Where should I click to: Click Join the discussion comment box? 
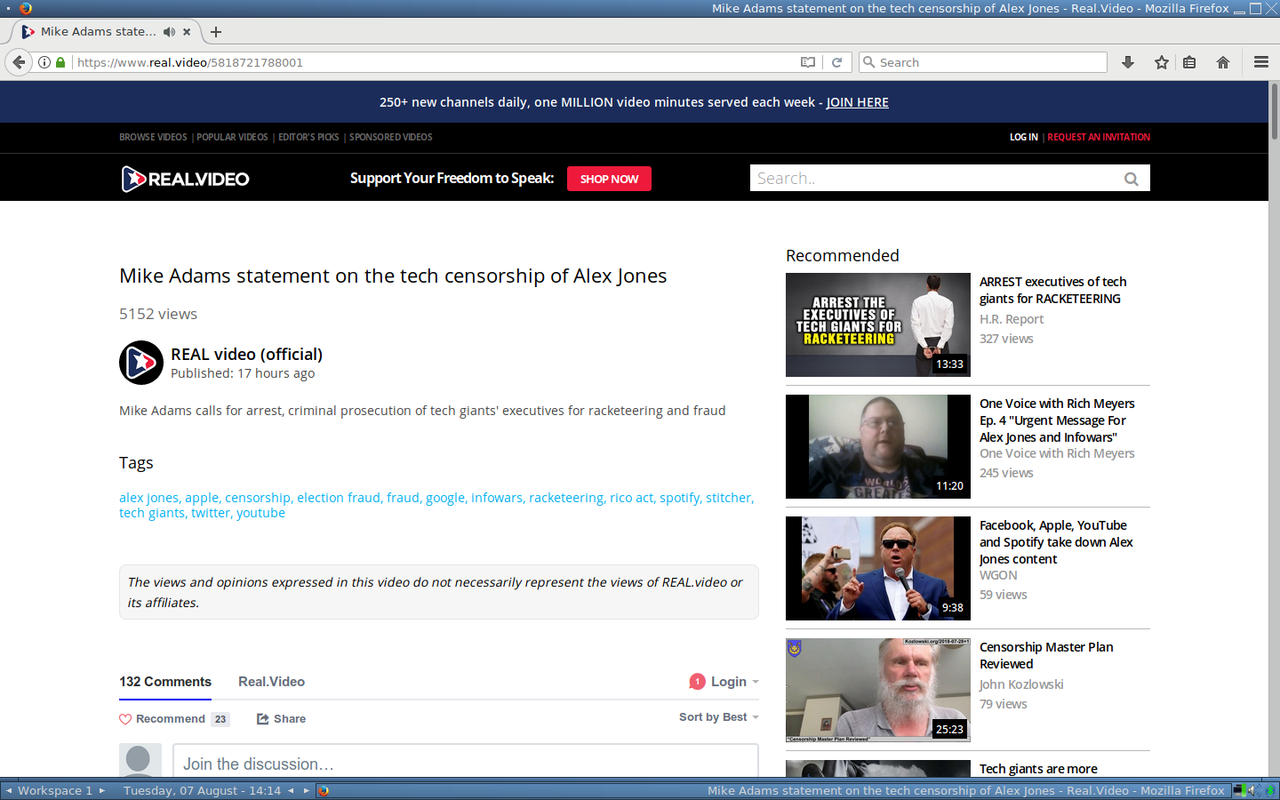[465, 761]
